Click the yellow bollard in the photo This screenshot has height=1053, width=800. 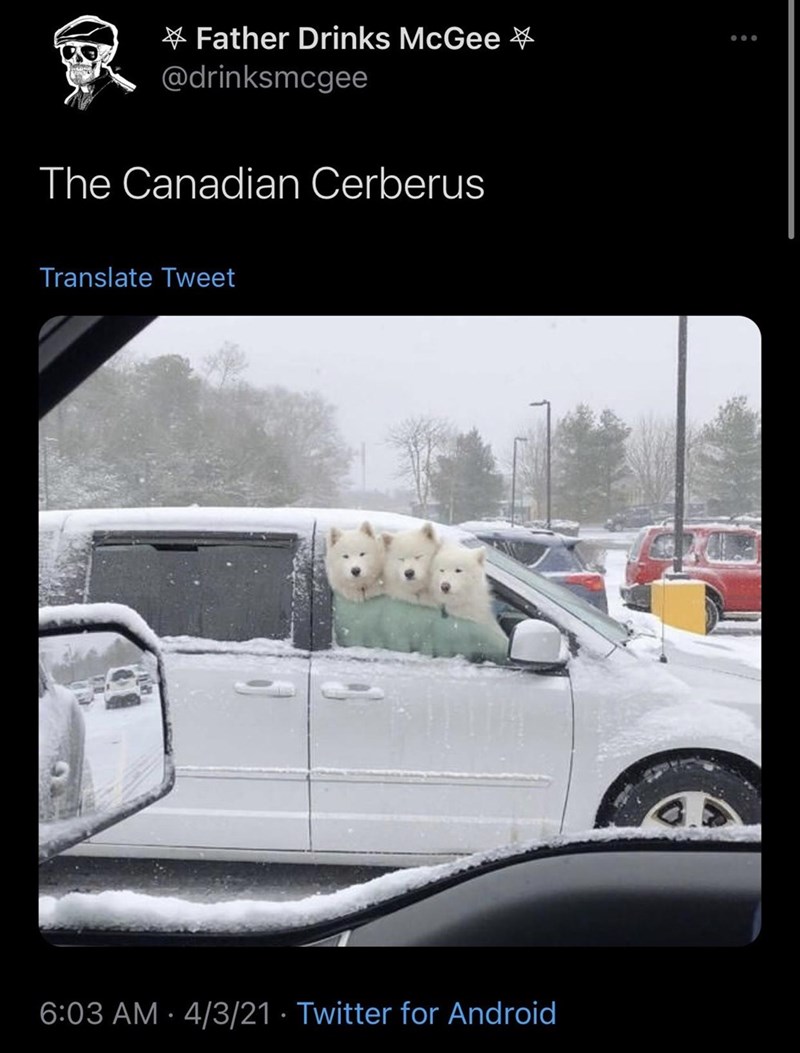tap(678, 604)
